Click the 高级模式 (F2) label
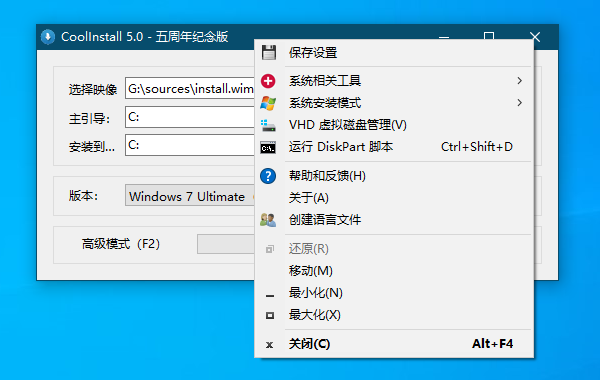 tap(121, 244)
